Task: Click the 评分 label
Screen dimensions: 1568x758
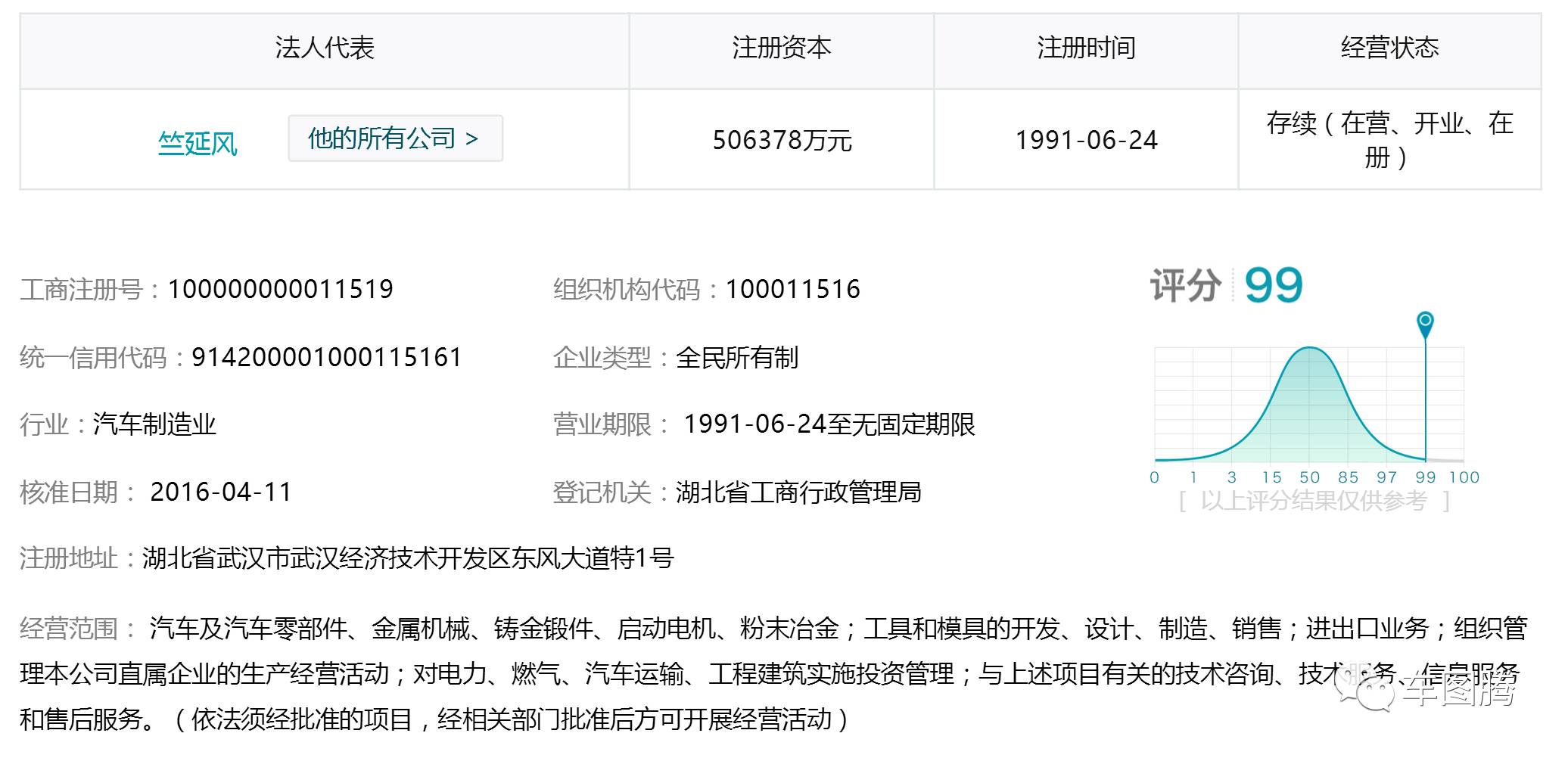Action: point(1186,285)
